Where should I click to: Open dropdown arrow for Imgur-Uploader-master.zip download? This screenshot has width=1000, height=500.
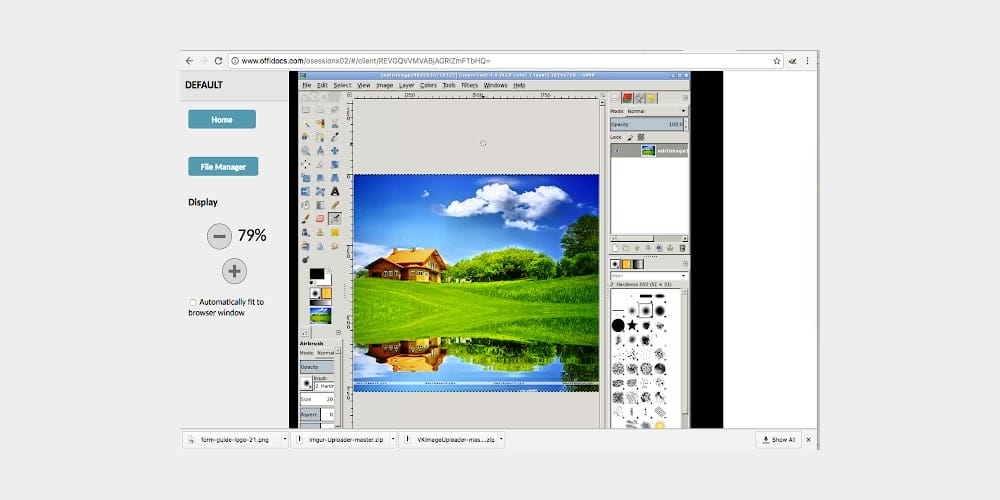click(393, 439)
